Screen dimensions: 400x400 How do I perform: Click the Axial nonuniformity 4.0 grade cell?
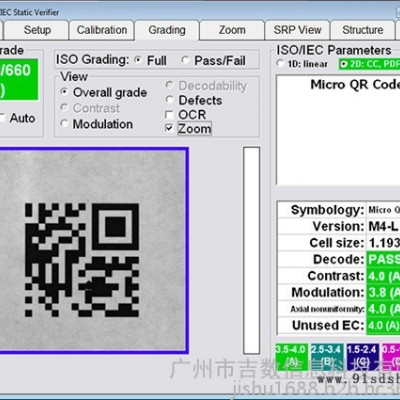click(x=383, y=309)
